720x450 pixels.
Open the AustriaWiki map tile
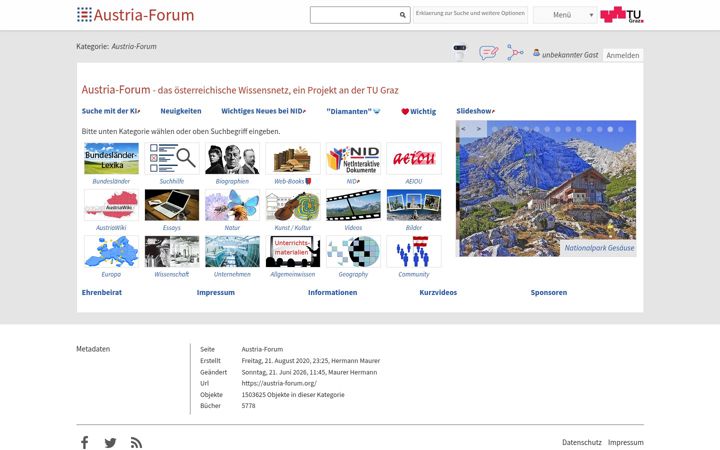(111, 205)
